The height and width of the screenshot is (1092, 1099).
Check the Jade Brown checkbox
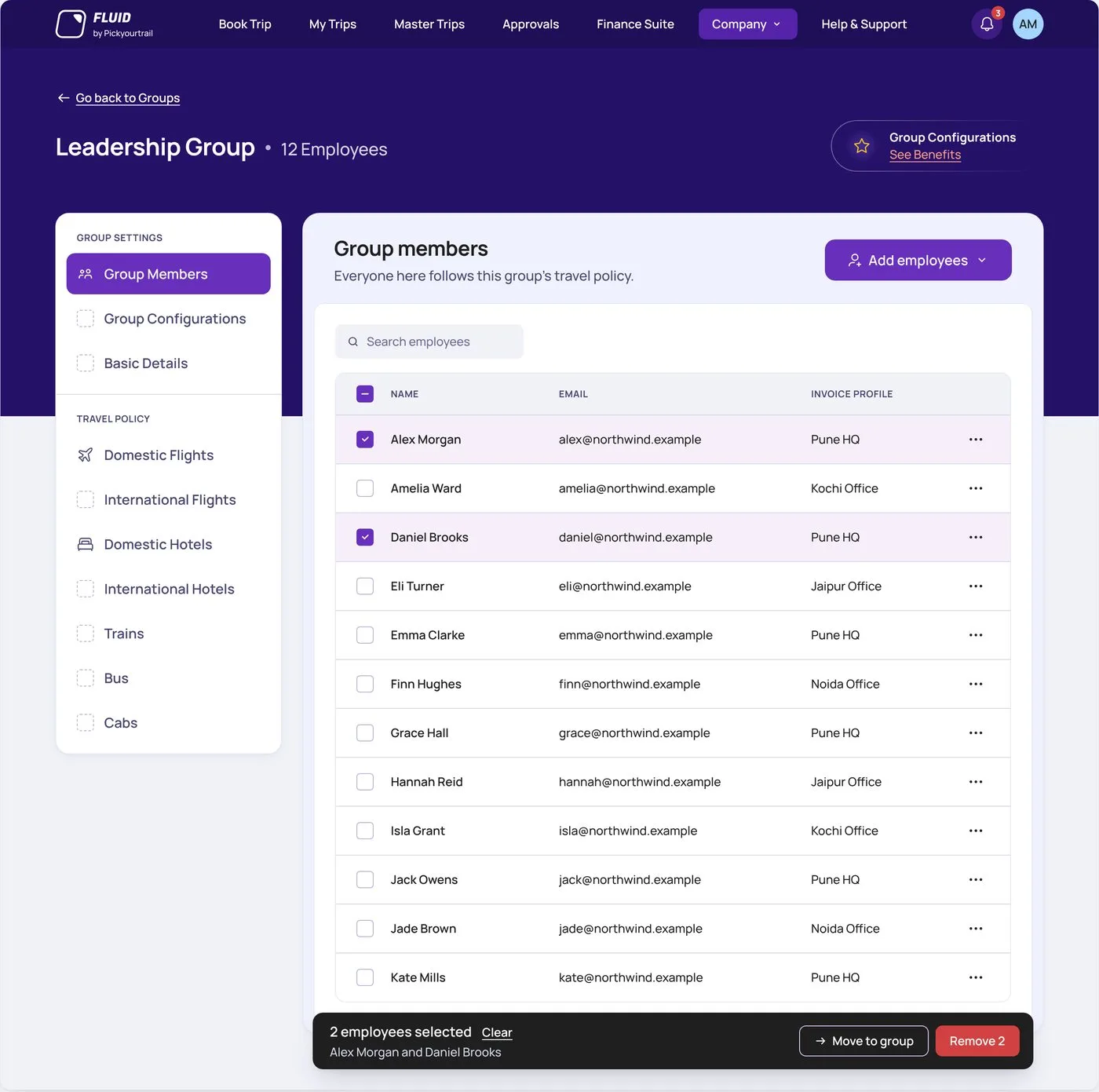pyautogui.click(x=365, y=929)
